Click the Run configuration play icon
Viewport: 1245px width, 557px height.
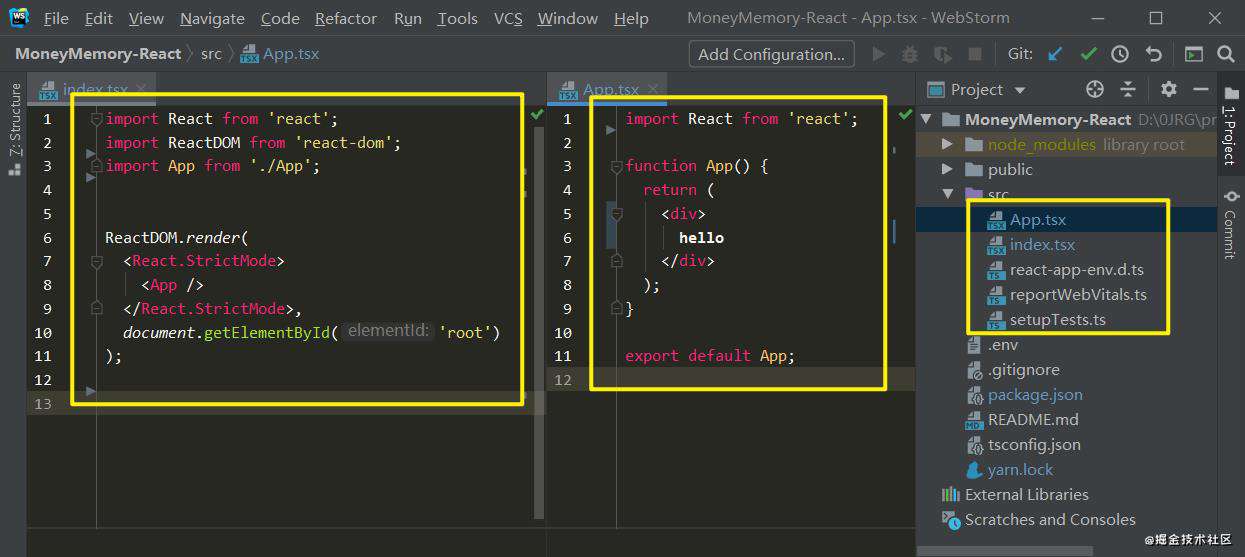click(x=879, y=54)
